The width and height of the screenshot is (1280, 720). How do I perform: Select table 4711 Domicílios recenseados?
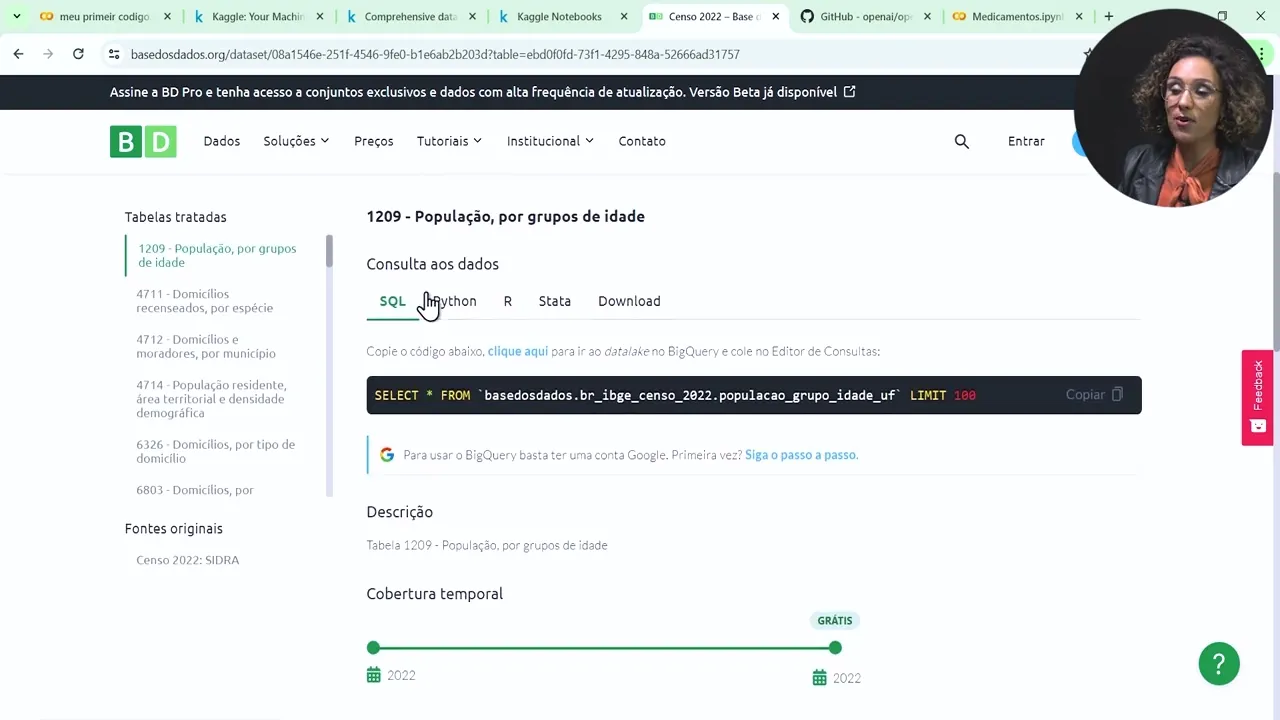(204, 301)
